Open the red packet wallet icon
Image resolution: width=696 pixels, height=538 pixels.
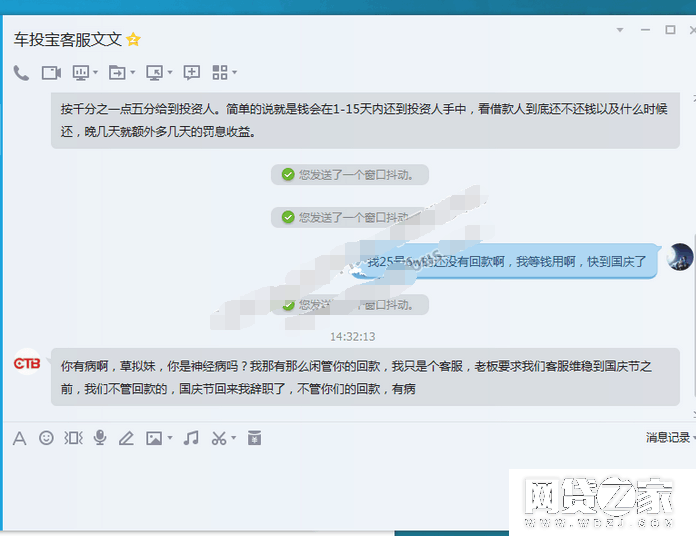pos(254,438)
